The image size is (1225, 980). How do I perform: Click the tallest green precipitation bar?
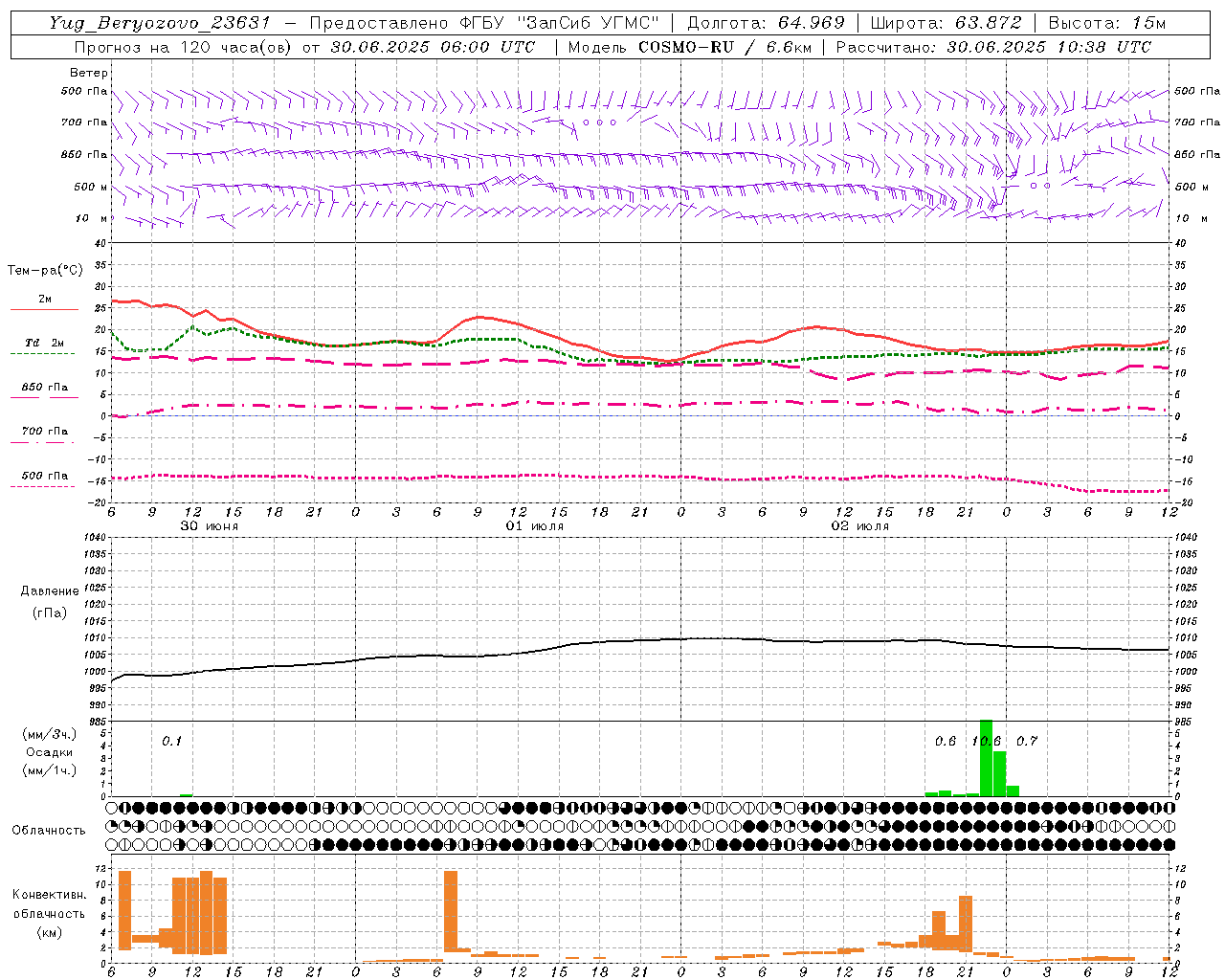pos(986,758)
